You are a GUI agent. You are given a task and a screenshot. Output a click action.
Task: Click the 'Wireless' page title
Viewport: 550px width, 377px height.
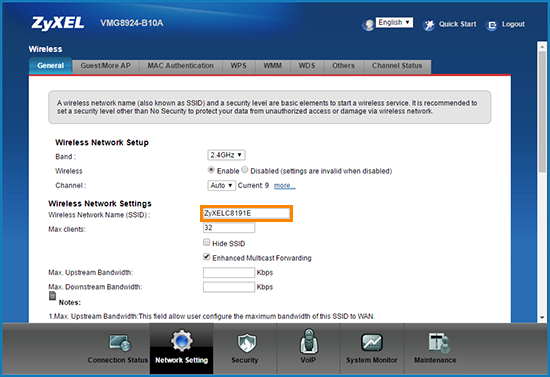(x=45, y=49)
